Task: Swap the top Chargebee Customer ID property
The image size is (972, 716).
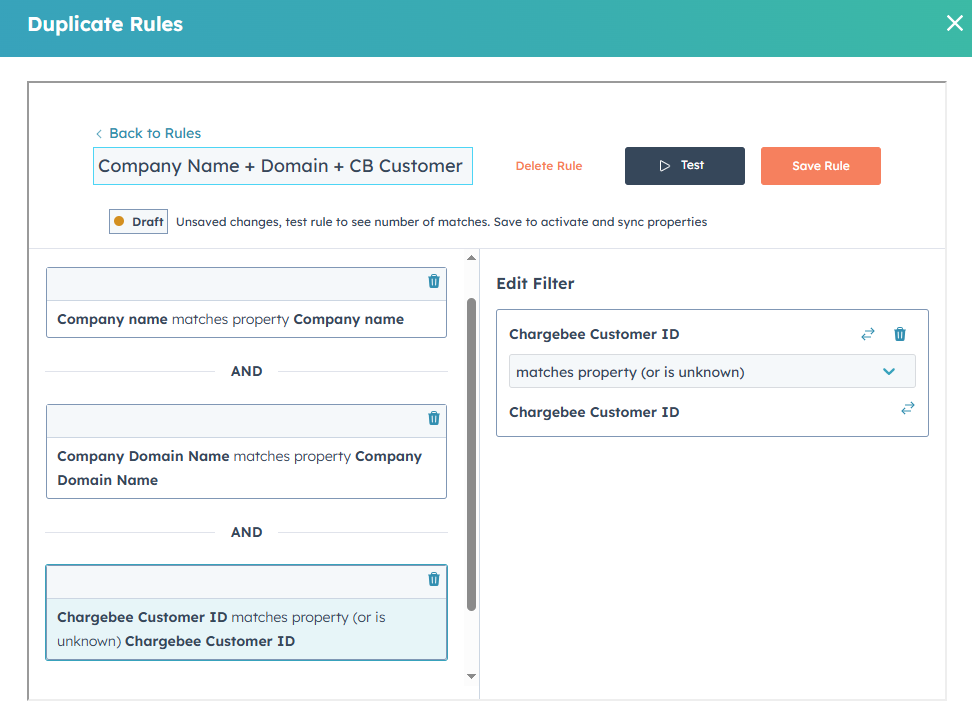Action: [867, 335]
